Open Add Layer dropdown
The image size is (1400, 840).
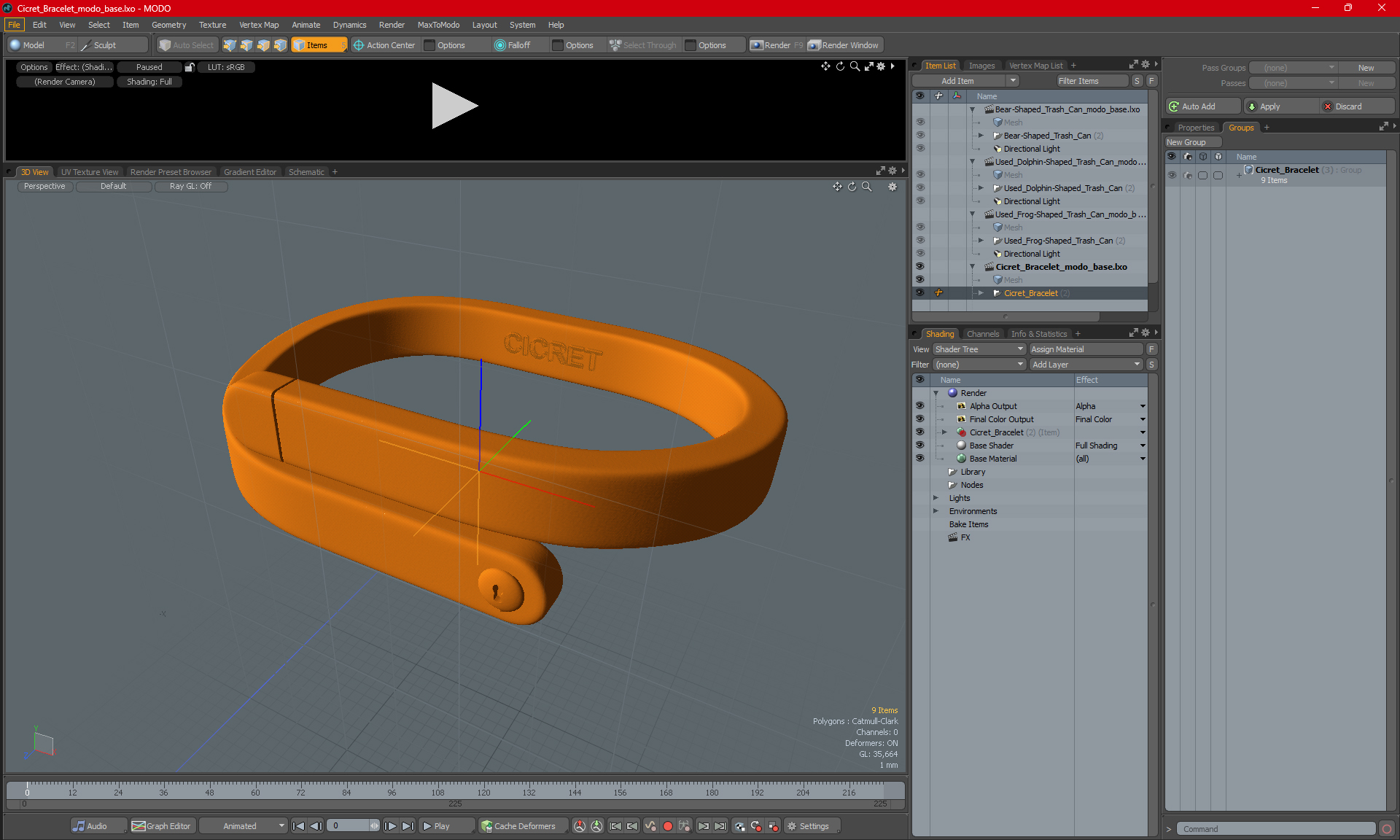[x=1086, y=365]
